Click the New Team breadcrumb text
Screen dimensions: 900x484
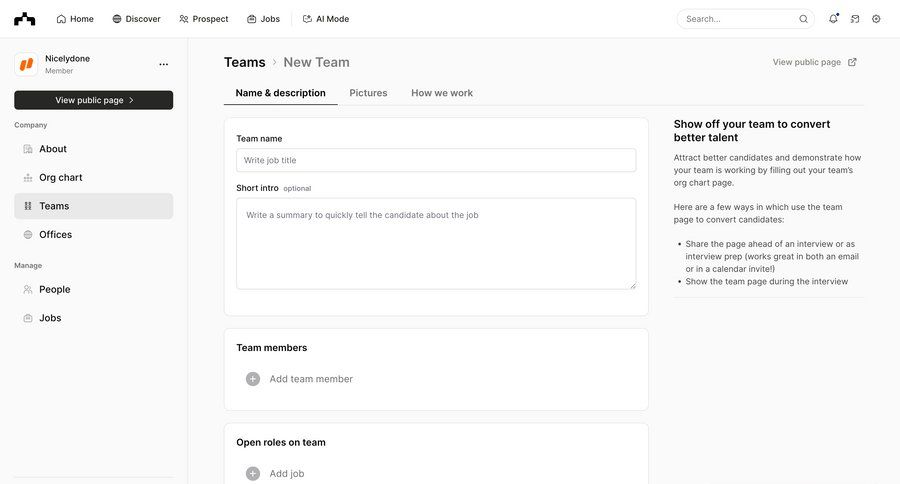[x=316, y=62]
